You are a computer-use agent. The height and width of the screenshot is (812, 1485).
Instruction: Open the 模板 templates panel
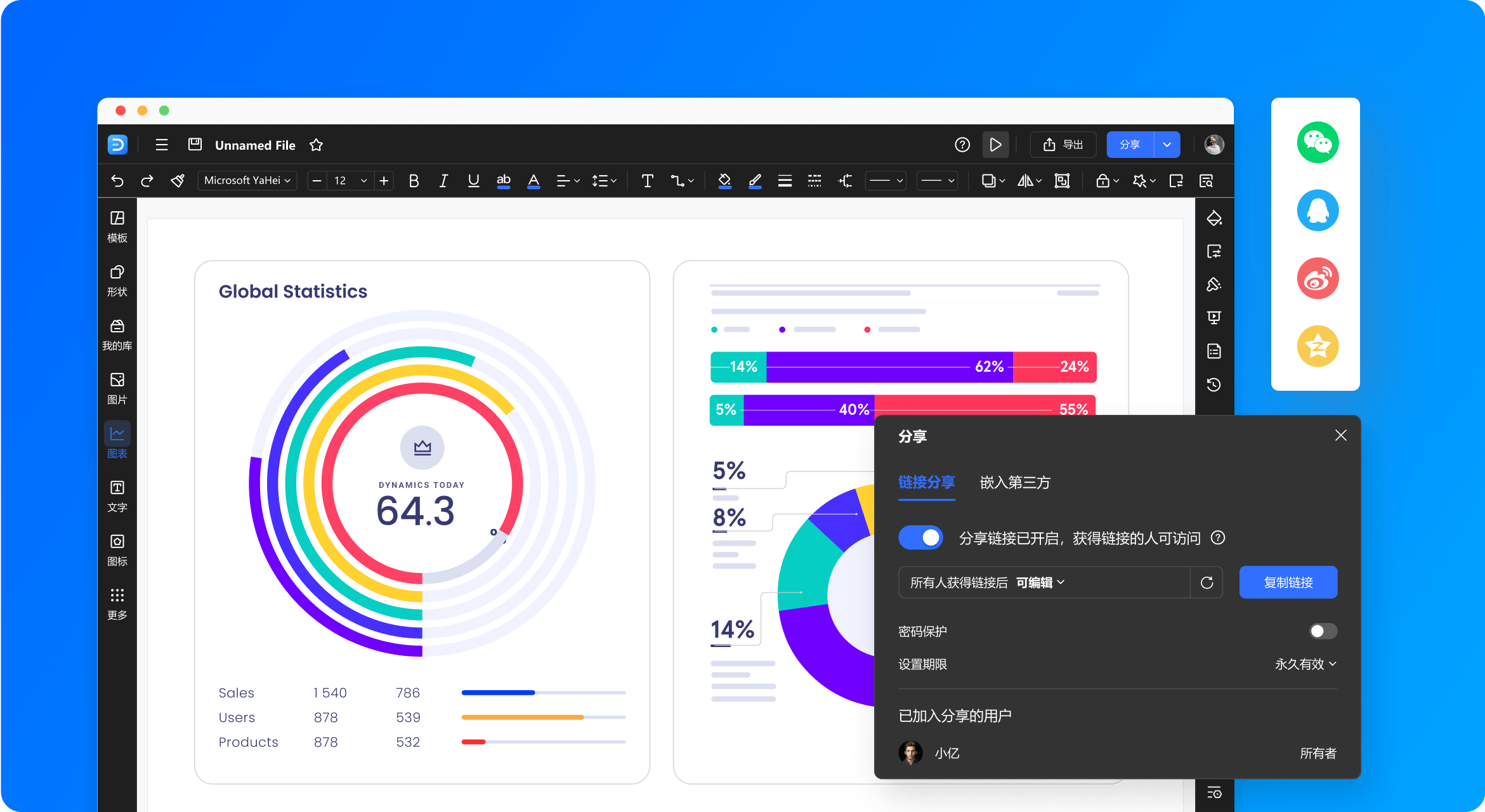(x=117, y=226)
